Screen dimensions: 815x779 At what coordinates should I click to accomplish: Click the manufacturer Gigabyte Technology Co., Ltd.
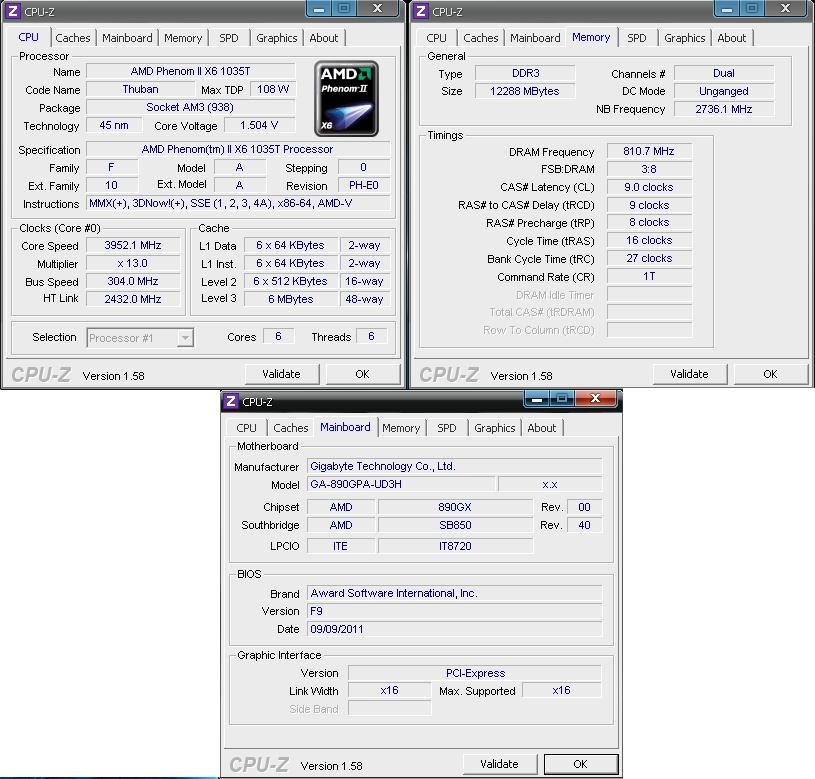[x=455, y=466]
